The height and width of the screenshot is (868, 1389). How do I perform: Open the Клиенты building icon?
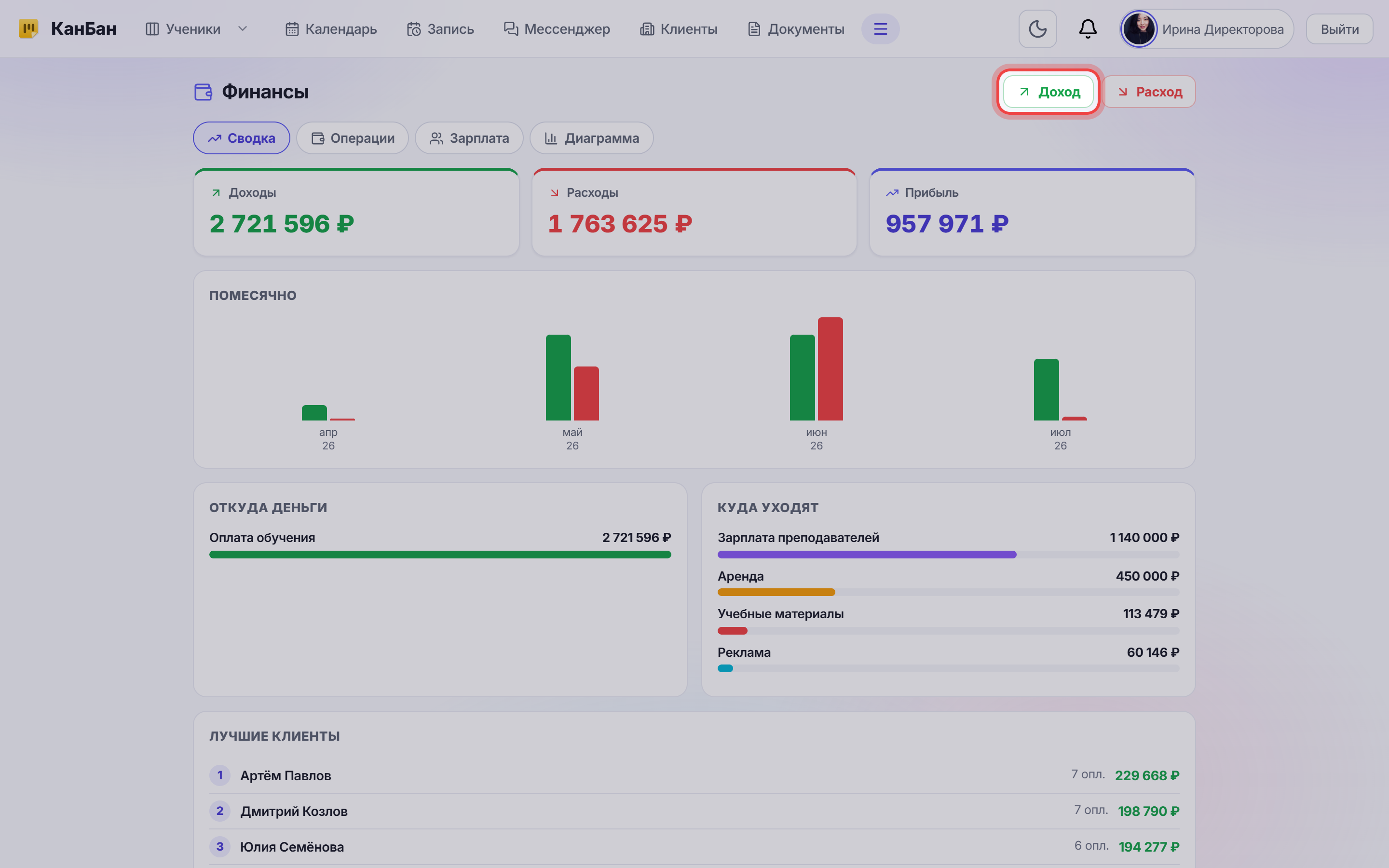pos(647,29)
